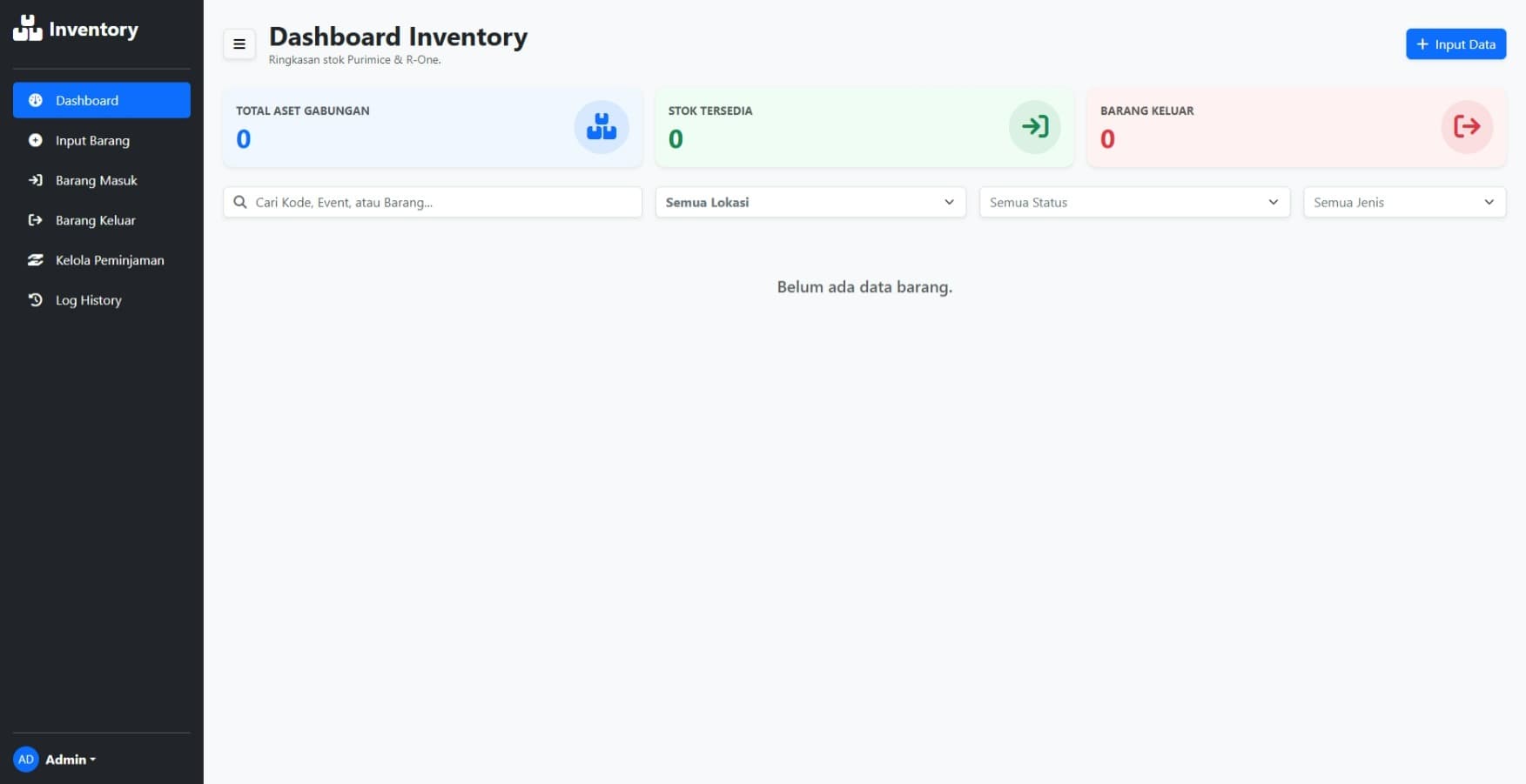Open the Semua Status dropdown
The image size is (1526, 784).
tap(1134, 202)
